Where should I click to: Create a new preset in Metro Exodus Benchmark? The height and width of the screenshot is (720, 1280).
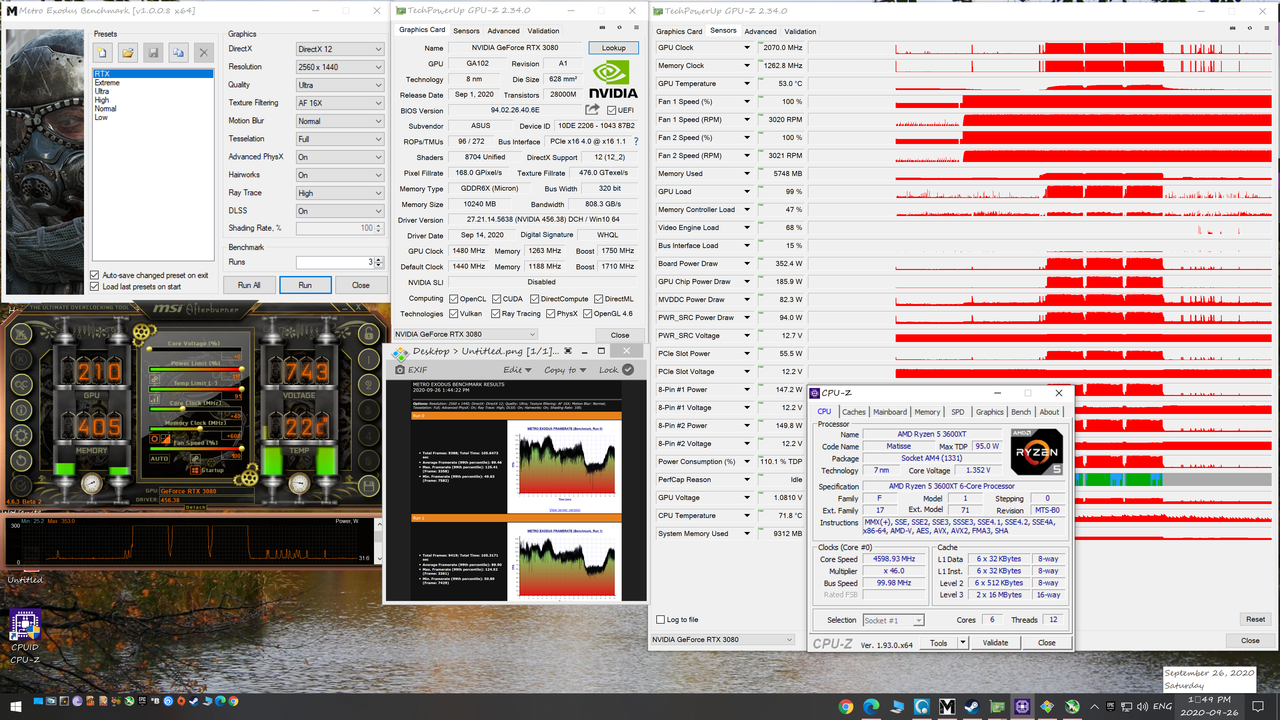click(x=103, y=52)
